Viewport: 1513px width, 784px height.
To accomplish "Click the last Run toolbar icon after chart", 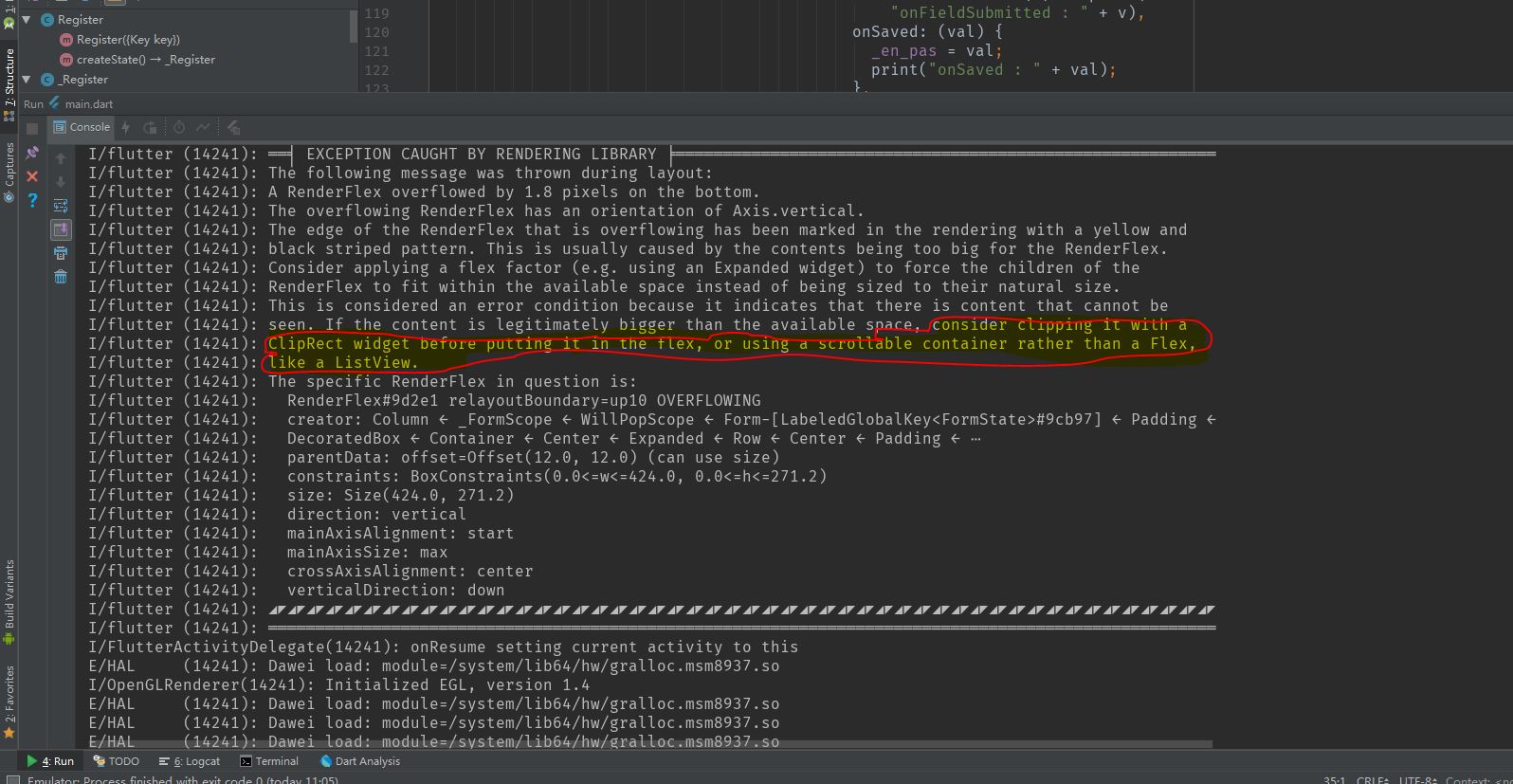I will [233, 127].
